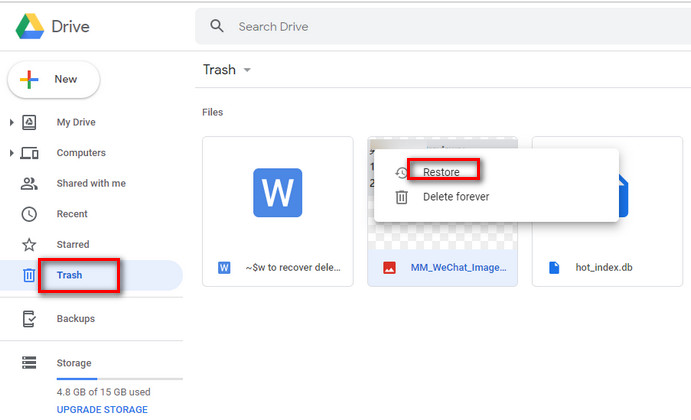Open the UPGRADE STORAGE link

click(x=102, y=409)
